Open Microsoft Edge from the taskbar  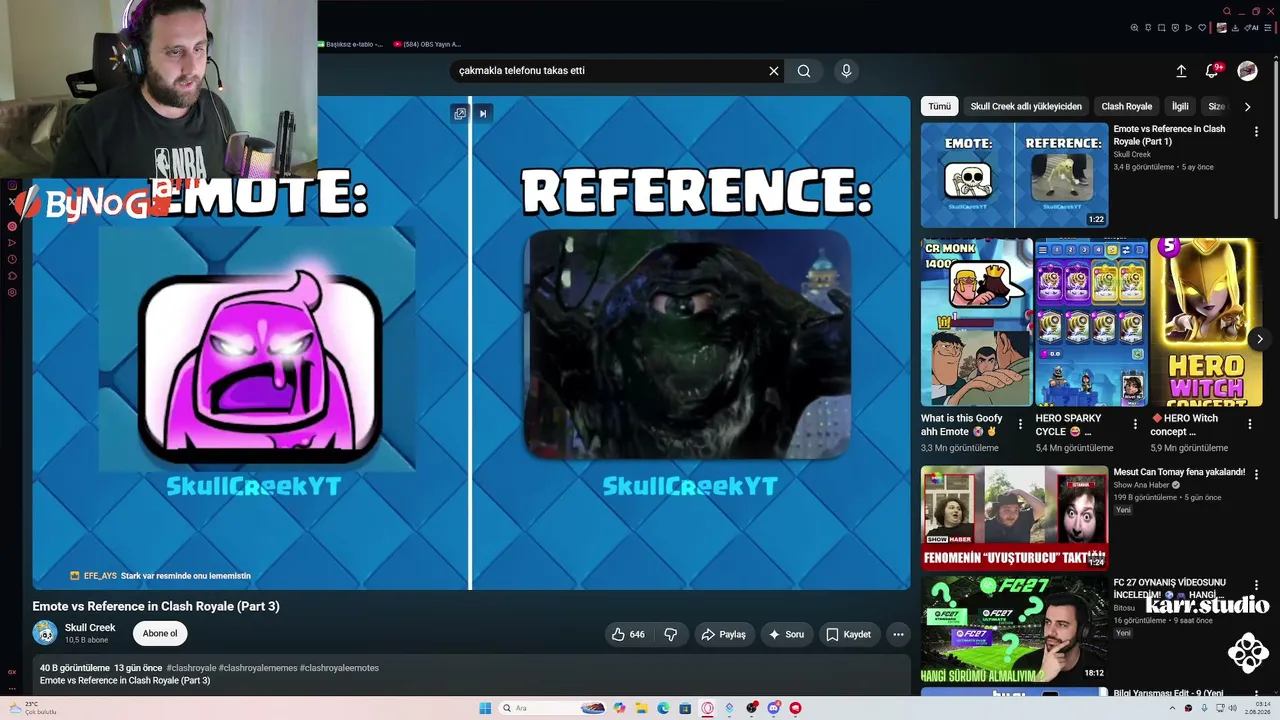click(663, 708)
